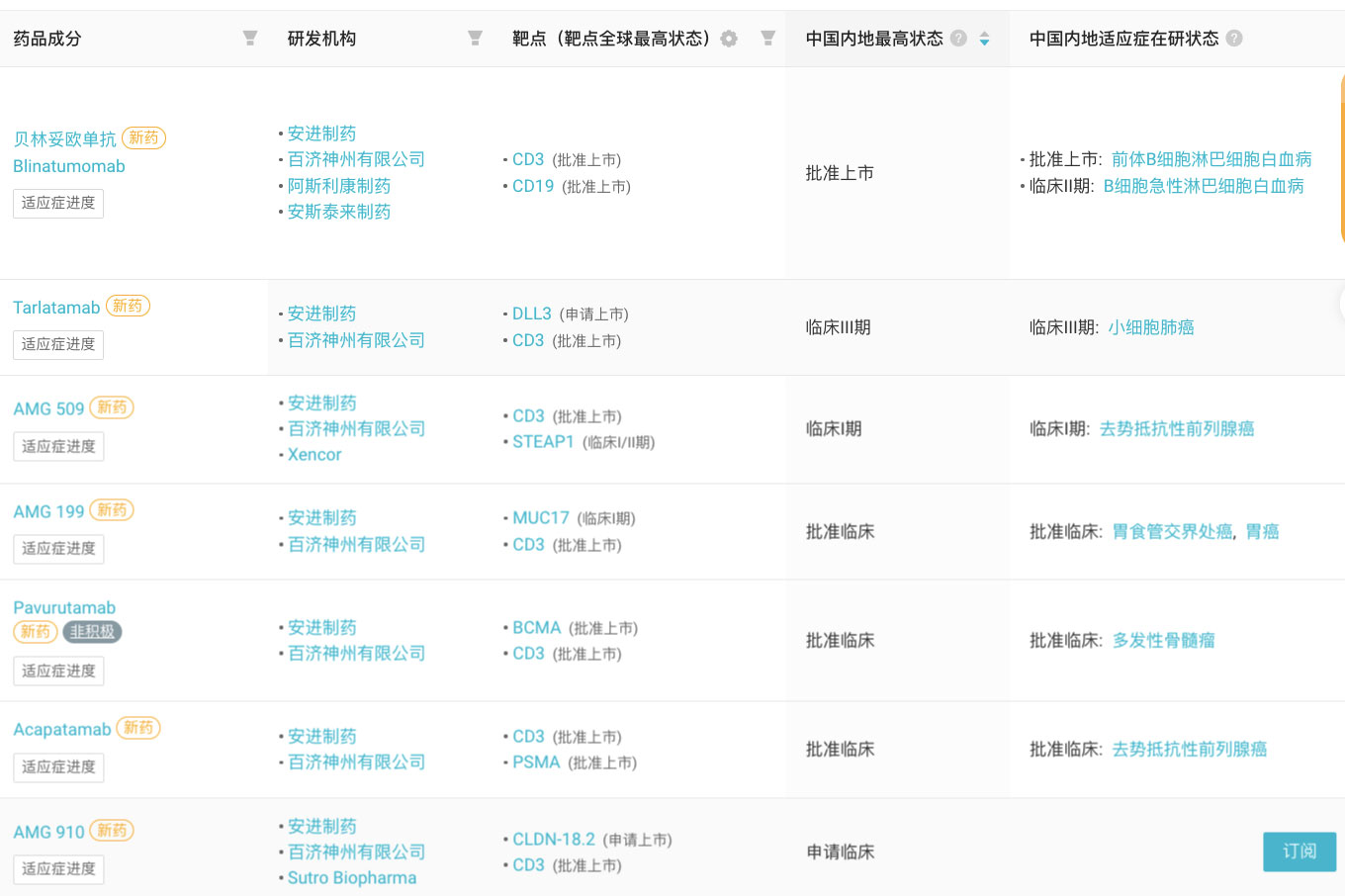
Task: Open drug link 贝林妥欧单抗
Action: [64, 139]
